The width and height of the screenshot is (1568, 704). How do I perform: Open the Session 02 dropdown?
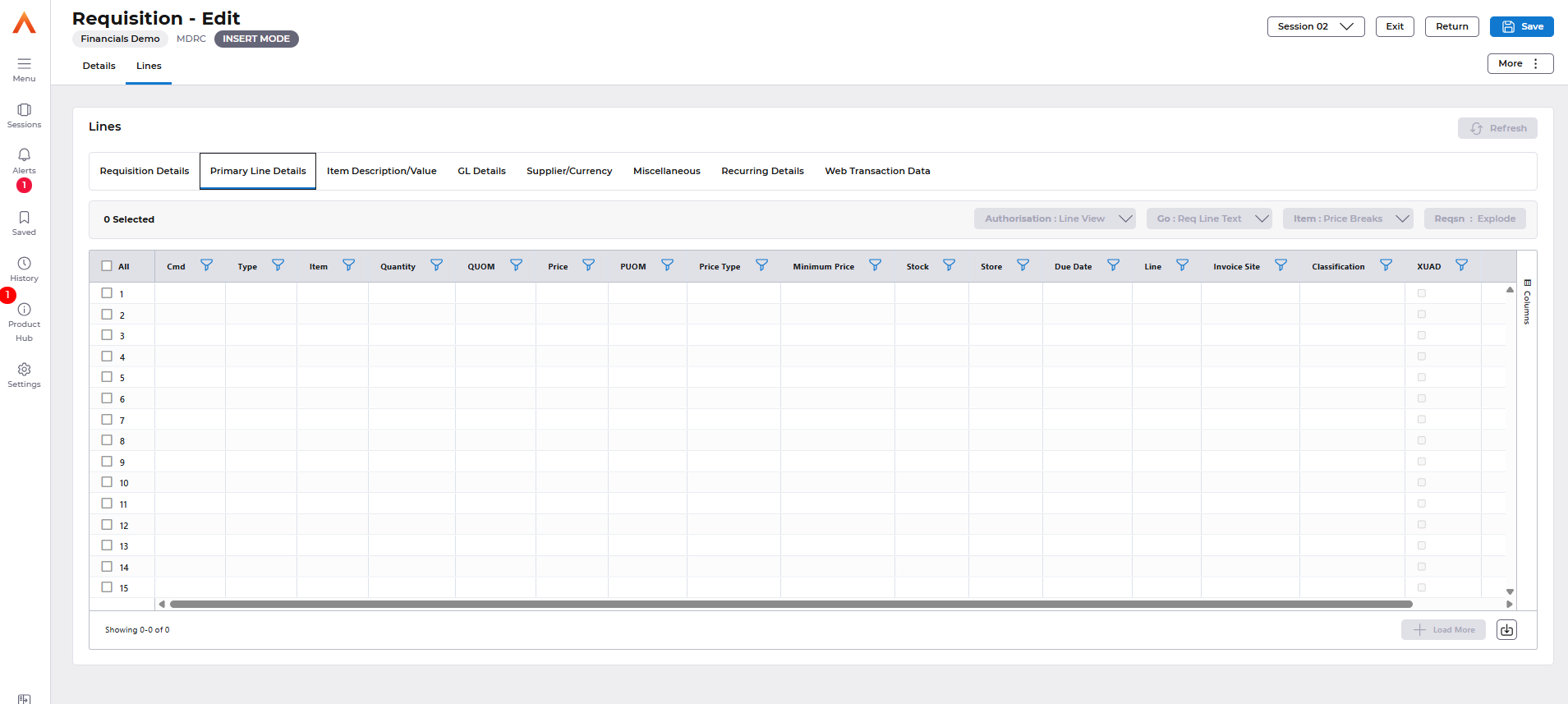point(1316,26)
